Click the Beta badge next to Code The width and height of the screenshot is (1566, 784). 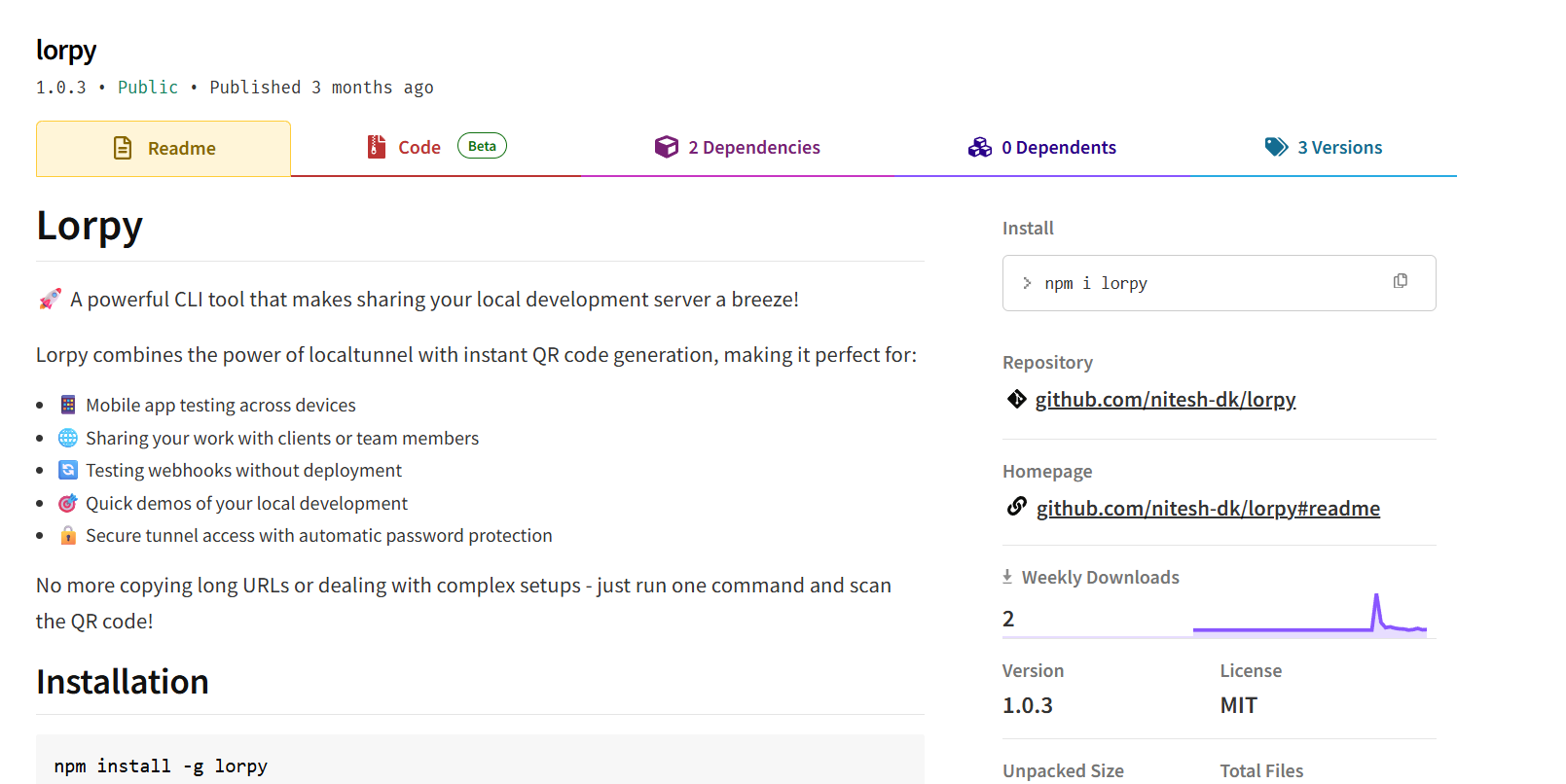tap(482, 146)
